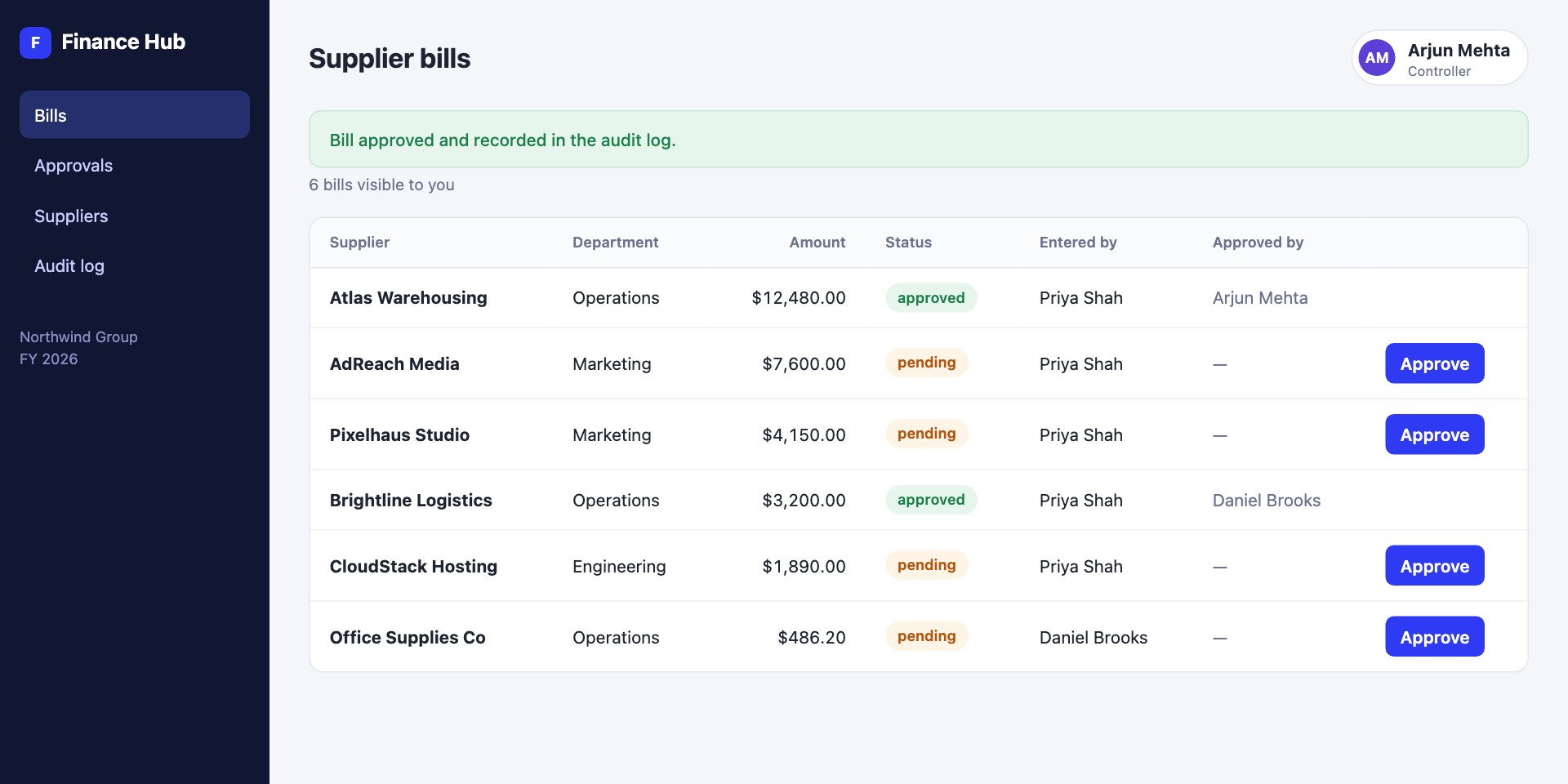Click the $1,890.00 amount cell
The height and width of the screenshot is (784, 1568).
pyautogui.click(x=804, y=567)
